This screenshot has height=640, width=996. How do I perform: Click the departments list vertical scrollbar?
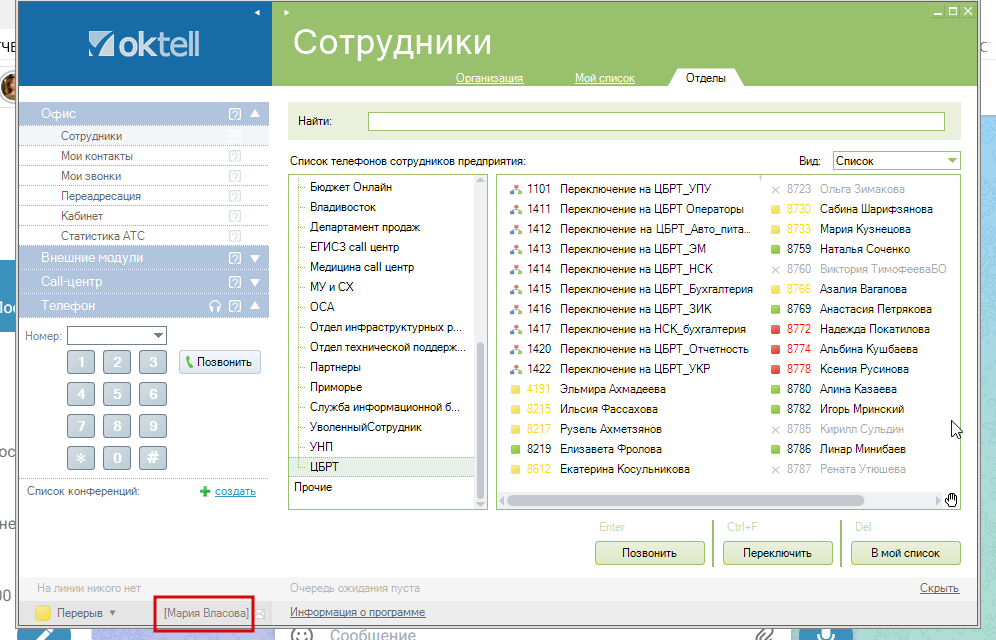click(x=480, y=420)
